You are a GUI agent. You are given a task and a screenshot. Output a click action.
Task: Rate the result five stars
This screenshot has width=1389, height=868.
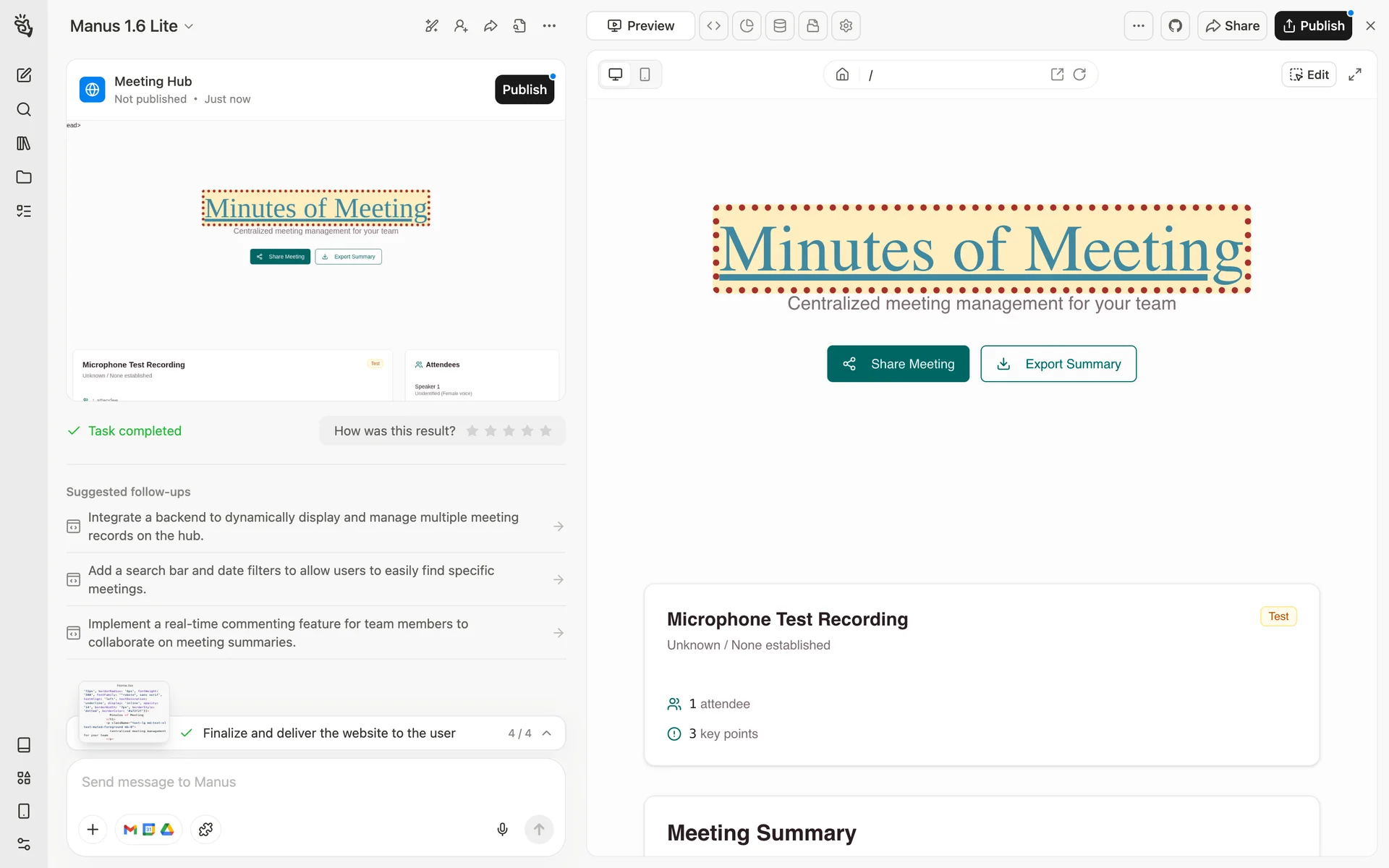[x=545, y=431]
